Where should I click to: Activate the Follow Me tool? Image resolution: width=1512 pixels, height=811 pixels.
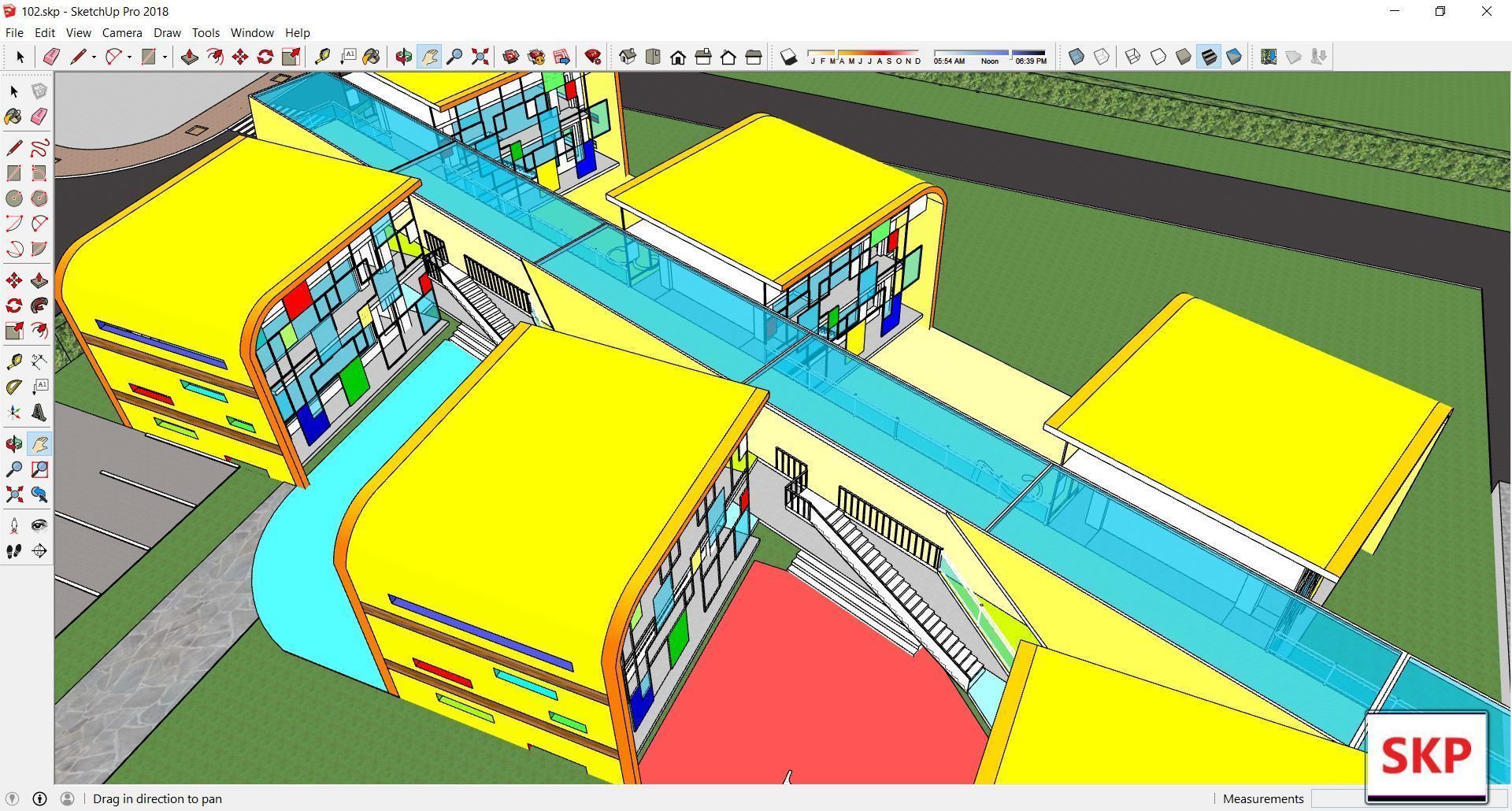coord(39,306)
